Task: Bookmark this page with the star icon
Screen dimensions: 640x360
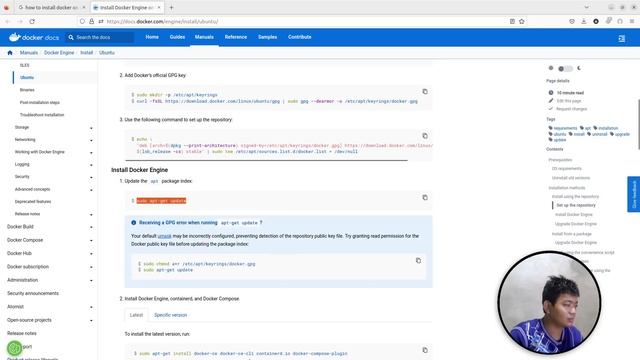Action: click(522, 21)
